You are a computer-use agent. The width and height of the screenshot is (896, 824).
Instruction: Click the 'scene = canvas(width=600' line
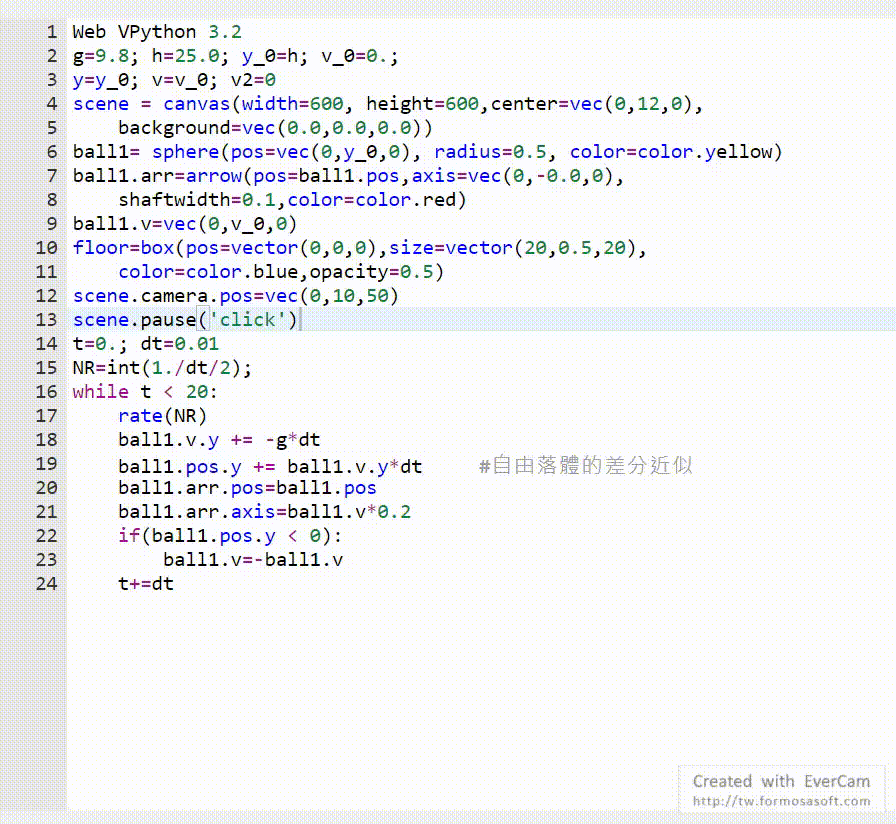(x=387, y=104)
